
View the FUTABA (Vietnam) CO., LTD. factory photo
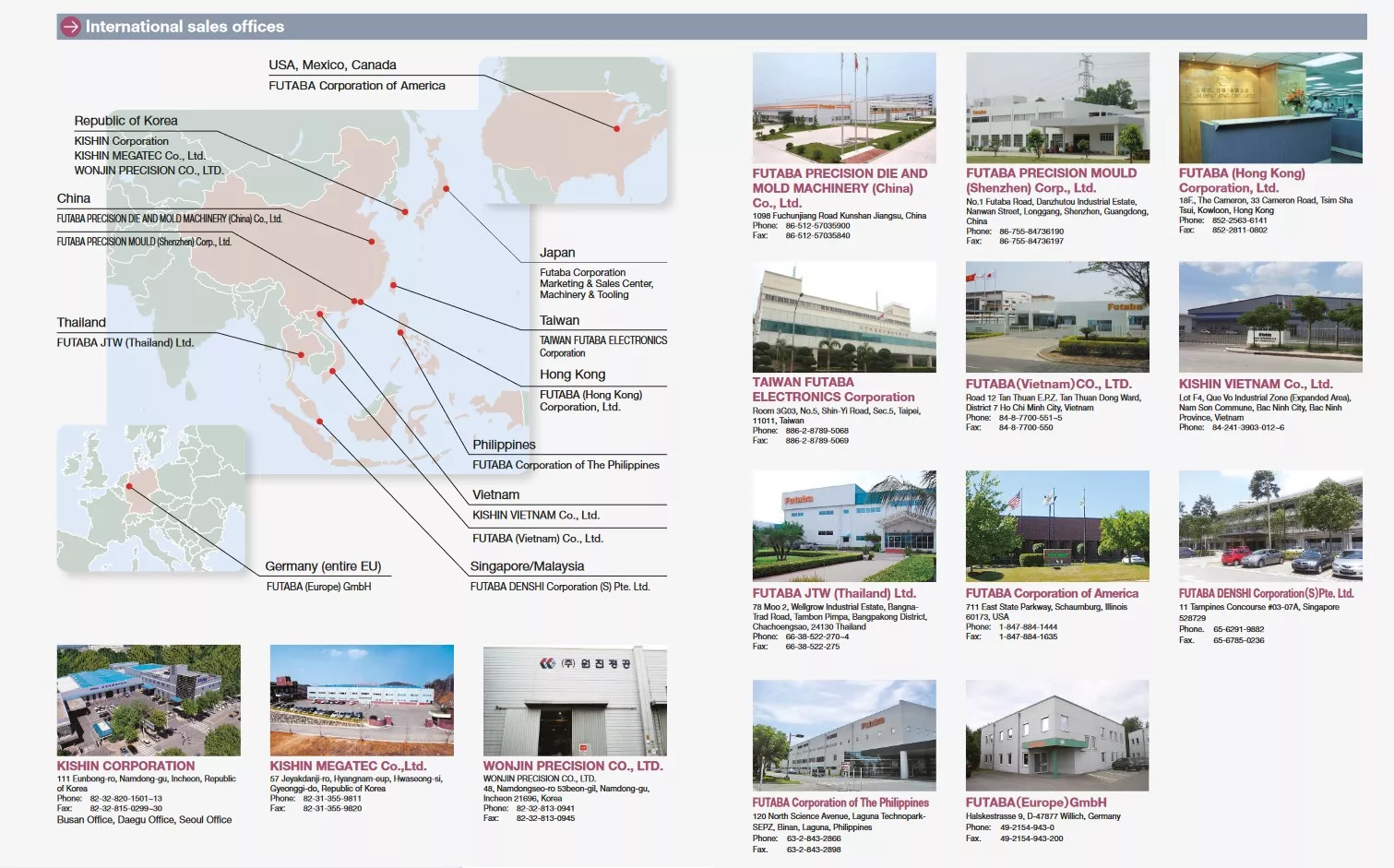click(1057, 317)
